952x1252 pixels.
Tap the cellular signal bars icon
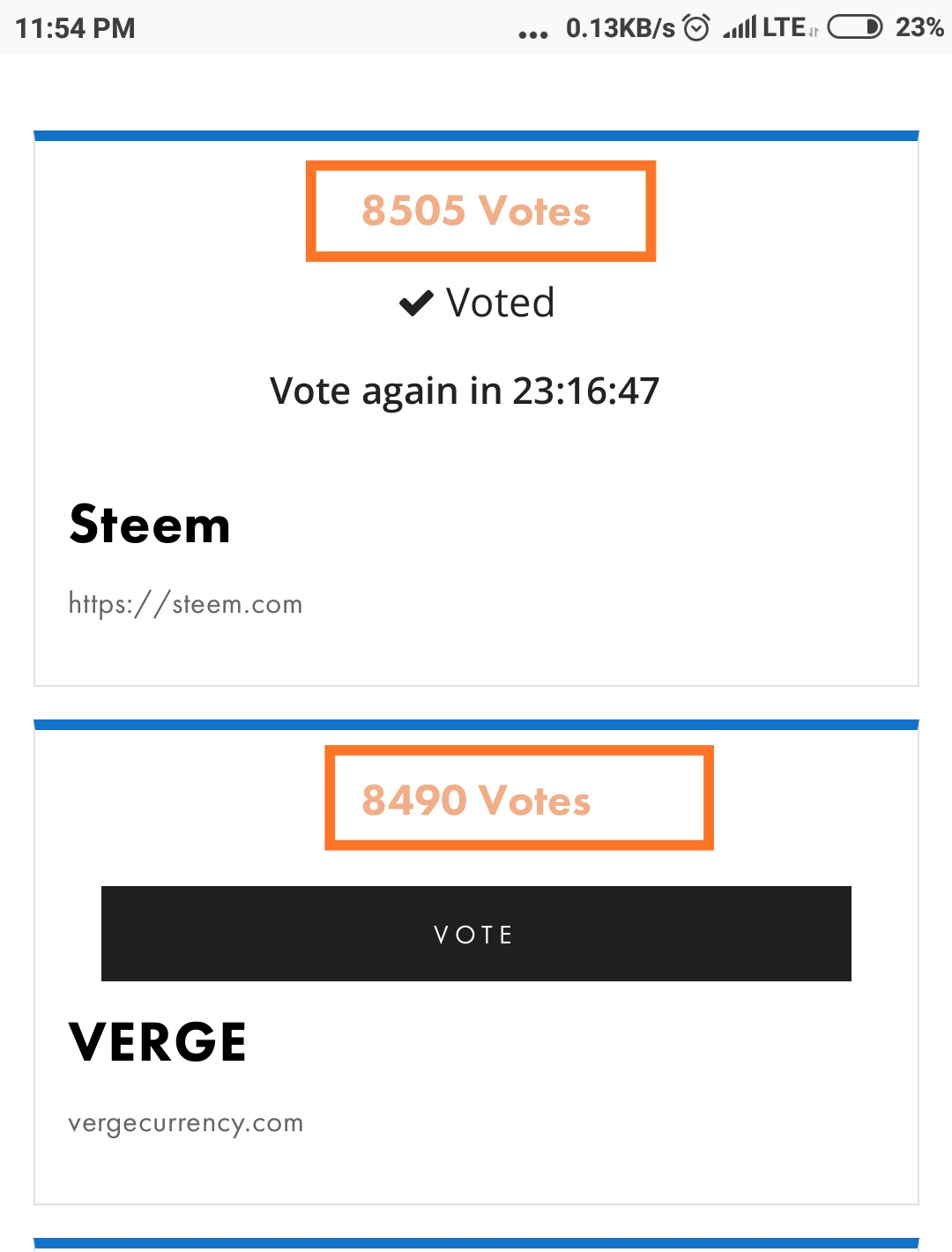pyautogui.click(x=740, y=28)
